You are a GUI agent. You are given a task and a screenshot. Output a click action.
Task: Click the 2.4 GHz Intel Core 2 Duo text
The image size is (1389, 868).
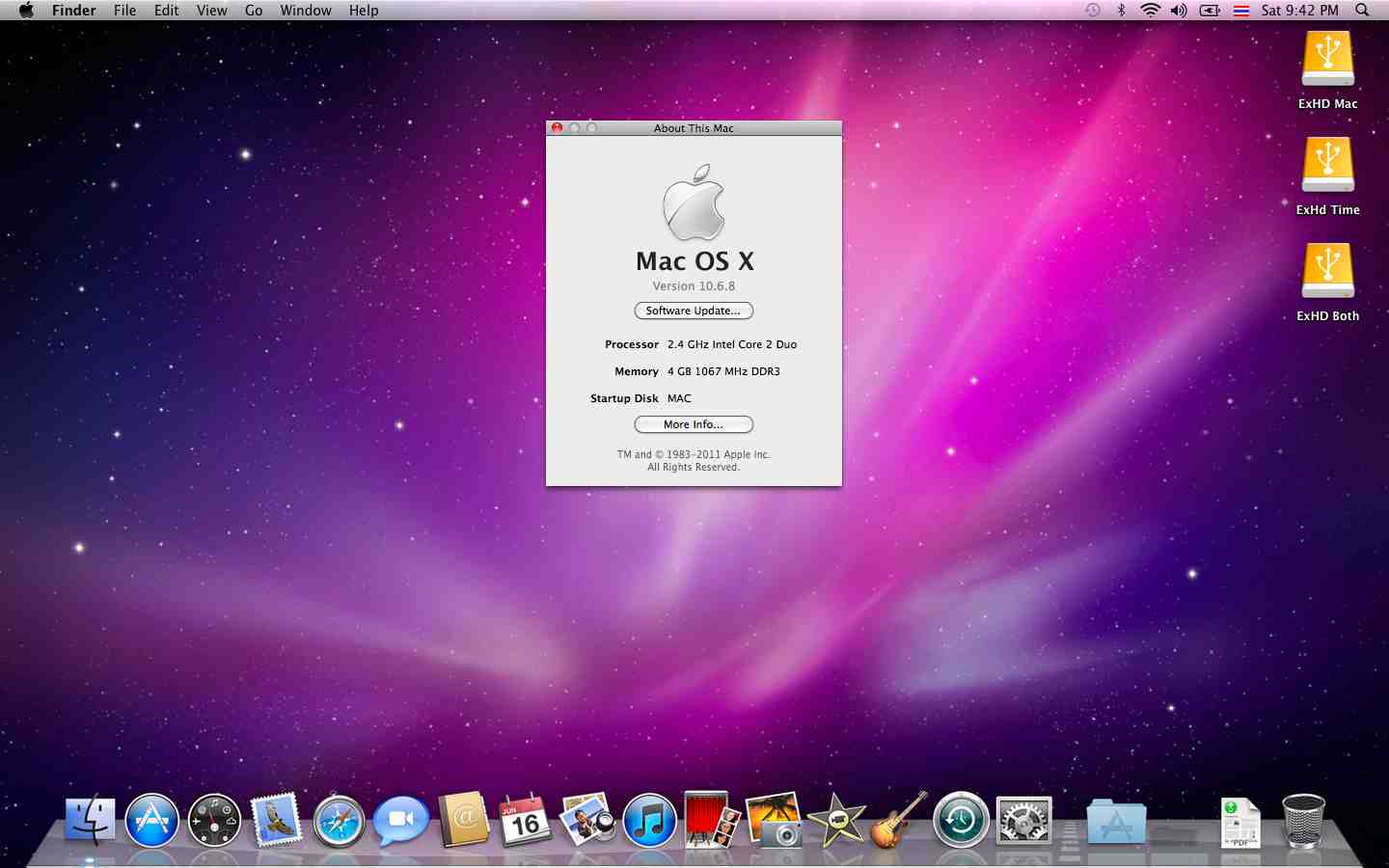pyautogui.click(x=732, y=344)
